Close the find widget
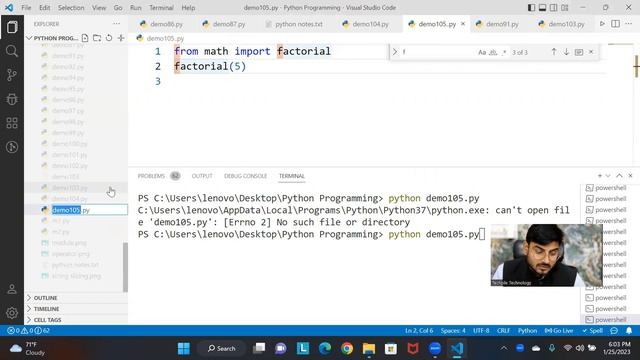The height and width of the screenshot is (360, 640). (x=591, y=52)
